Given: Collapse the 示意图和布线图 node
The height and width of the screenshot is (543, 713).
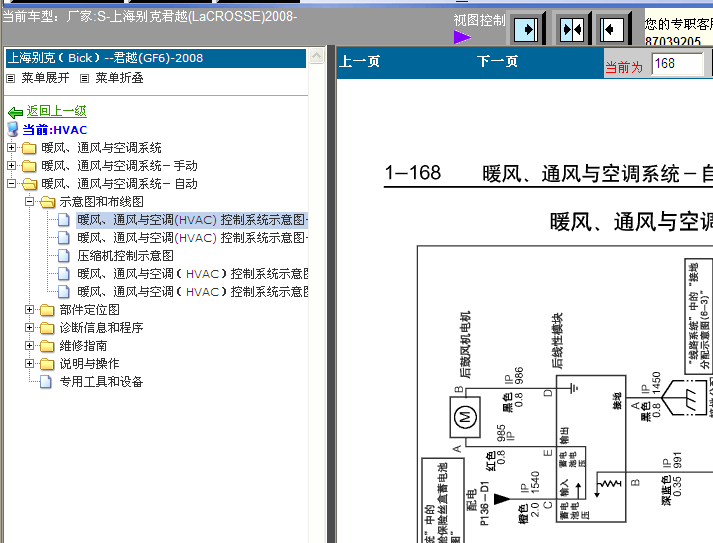Looking at the screenshot, I should [x=30, y=201].
